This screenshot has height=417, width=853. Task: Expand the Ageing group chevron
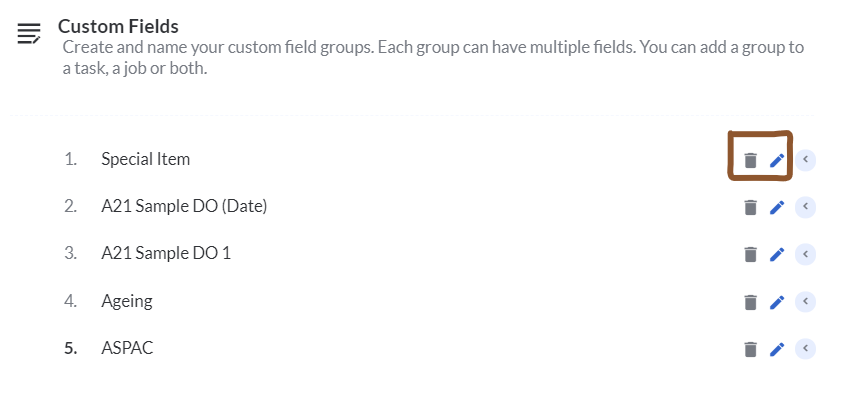(x=806, y=302)
